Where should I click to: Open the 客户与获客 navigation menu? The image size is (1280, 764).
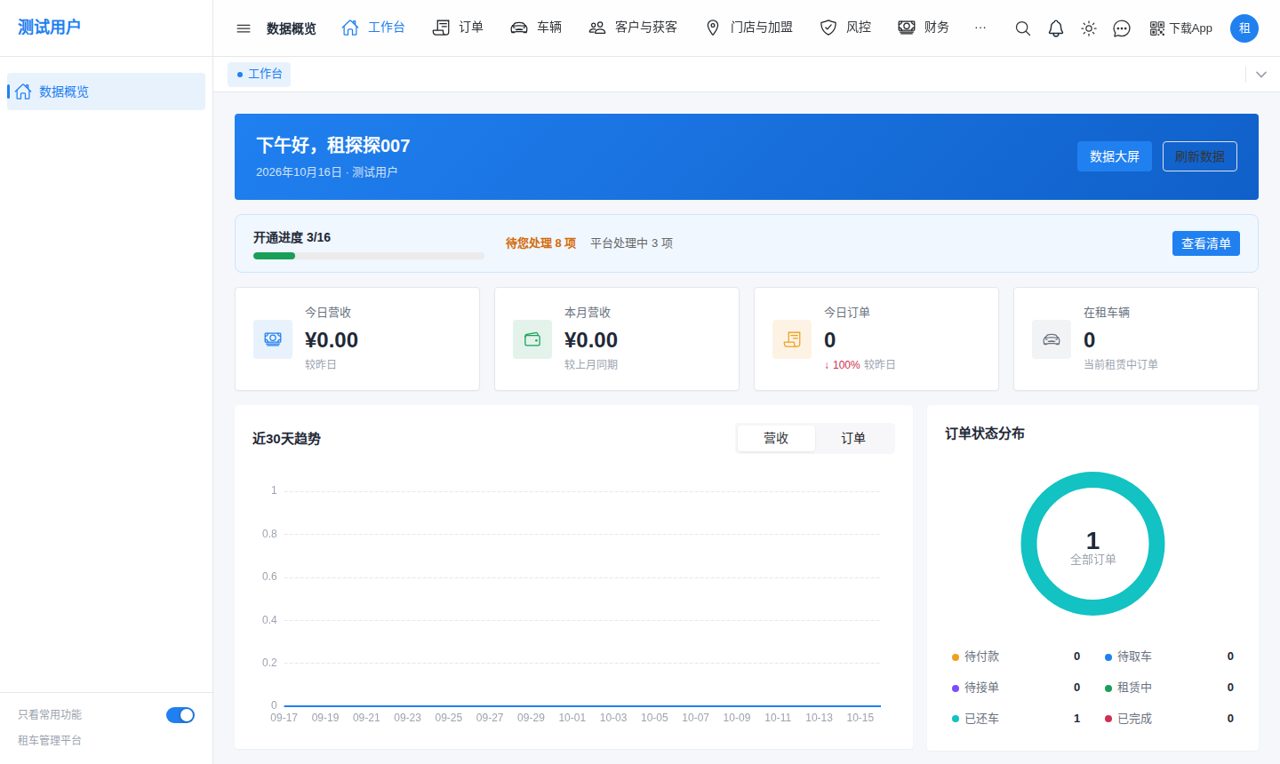(633, 28)
